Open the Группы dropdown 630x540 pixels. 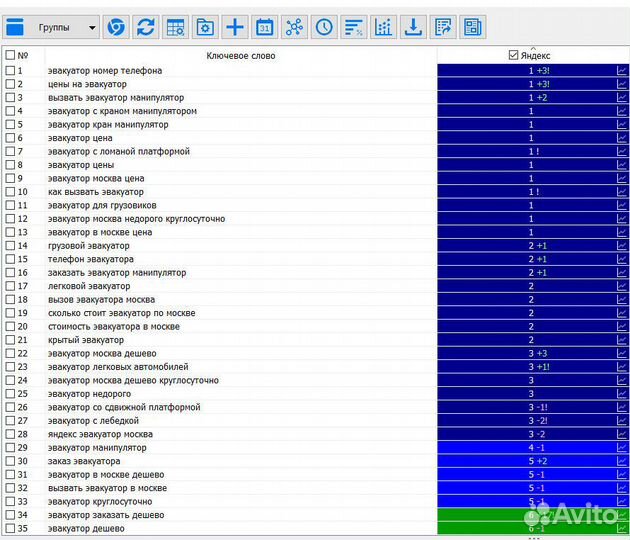click(63, 27)
